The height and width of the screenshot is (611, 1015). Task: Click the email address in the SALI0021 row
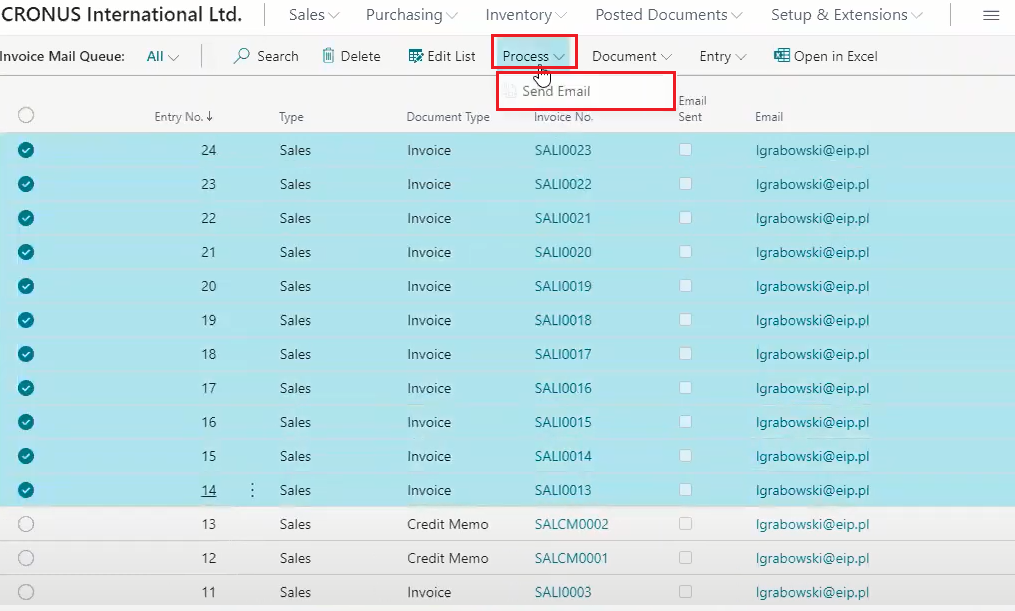(812, 218)
